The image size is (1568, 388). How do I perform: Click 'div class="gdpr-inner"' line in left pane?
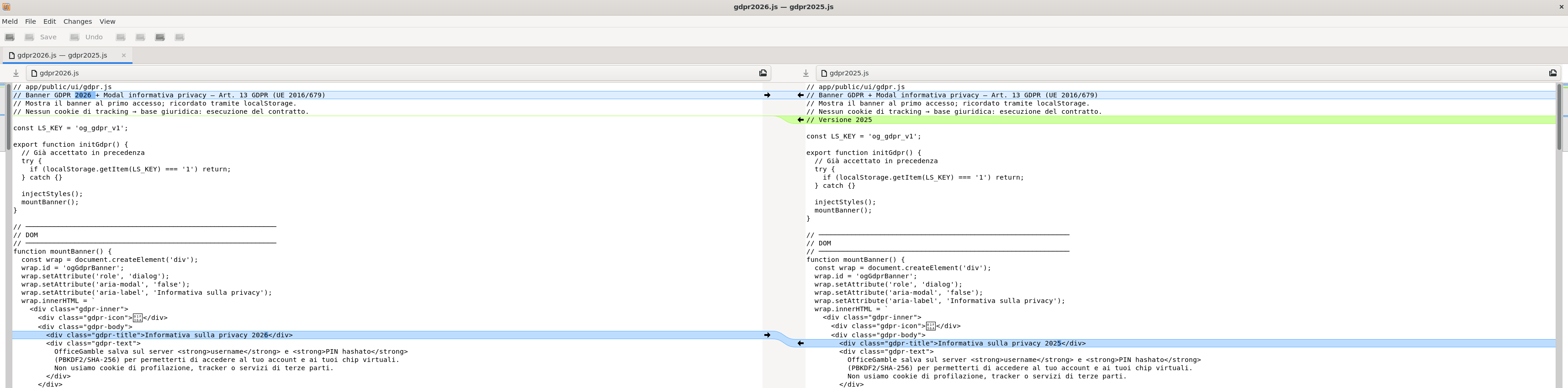pyautogui.click(x=79, y=309)
